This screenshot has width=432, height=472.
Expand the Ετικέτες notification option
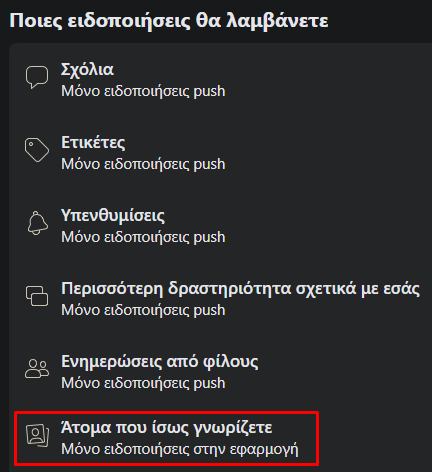coord(221,153)
